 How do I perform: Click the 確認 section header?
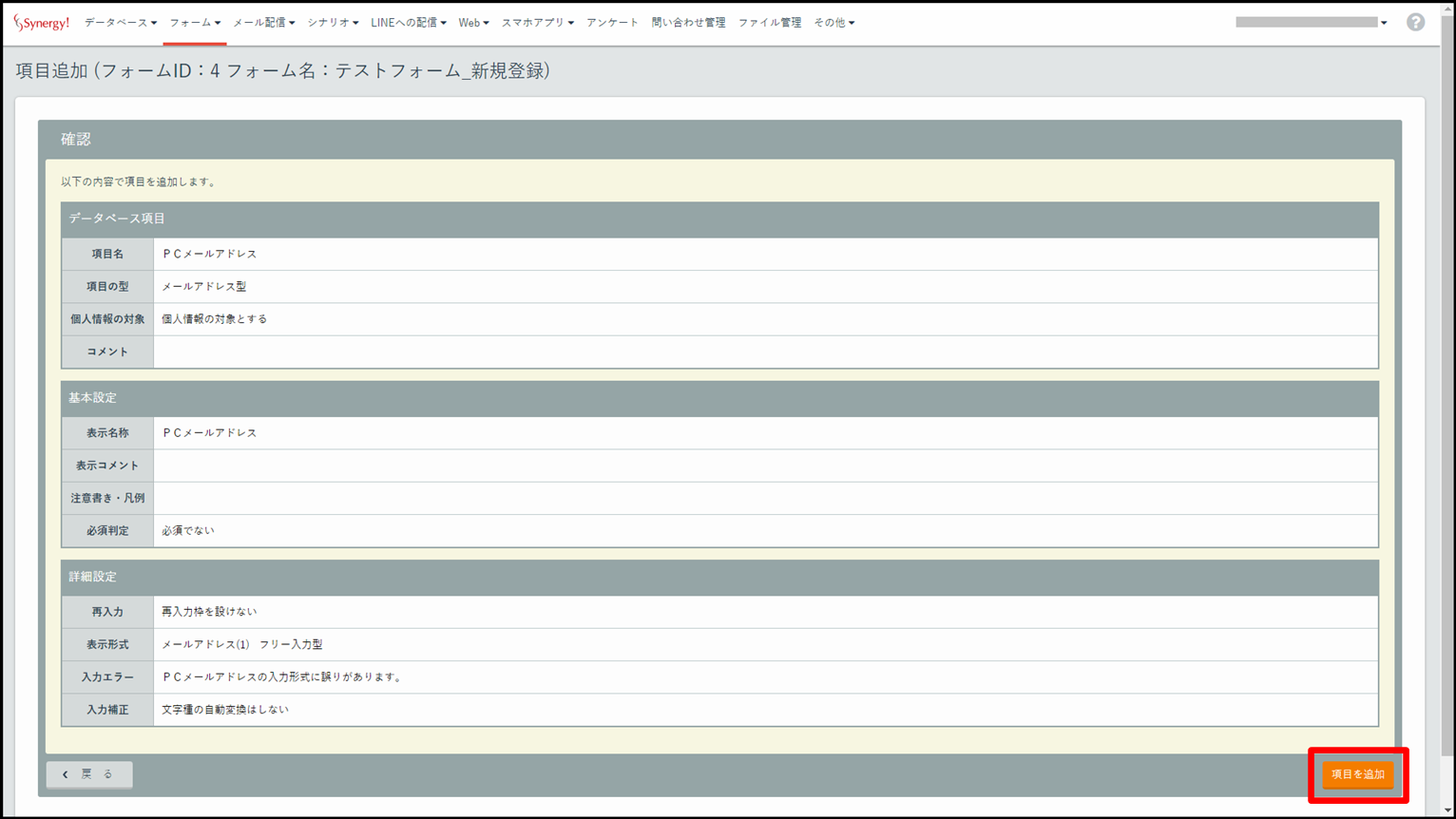click(x=76, y=140)
